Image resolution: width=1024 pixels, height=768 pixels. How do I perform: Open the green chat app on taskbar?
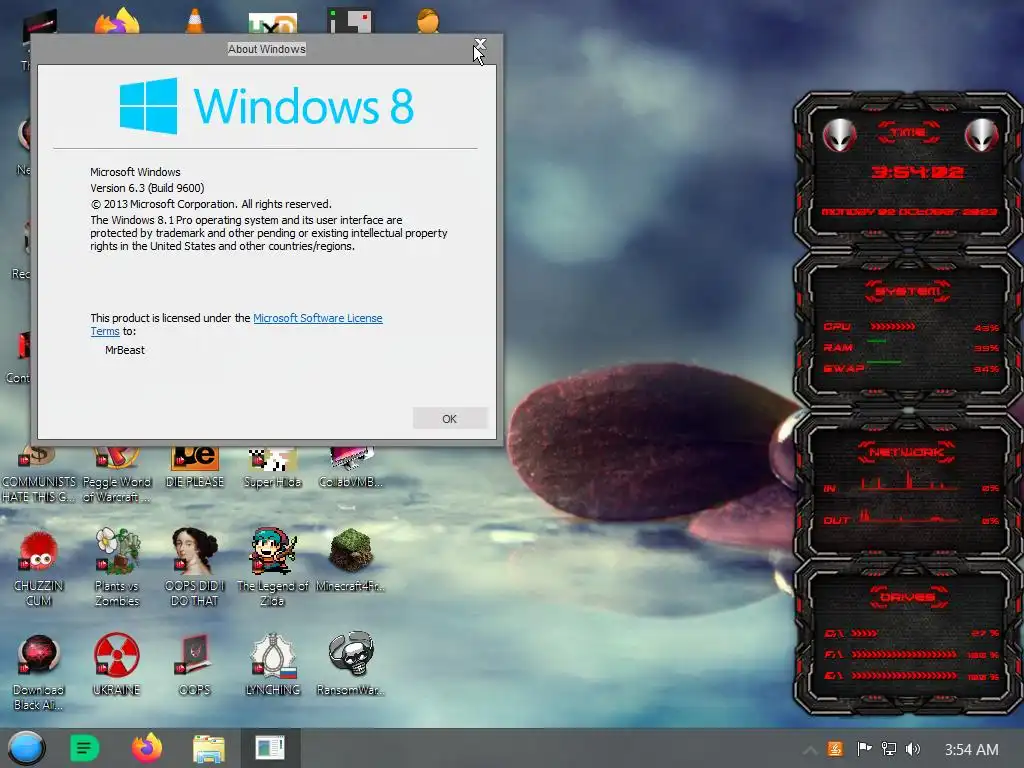click(84, 748)
